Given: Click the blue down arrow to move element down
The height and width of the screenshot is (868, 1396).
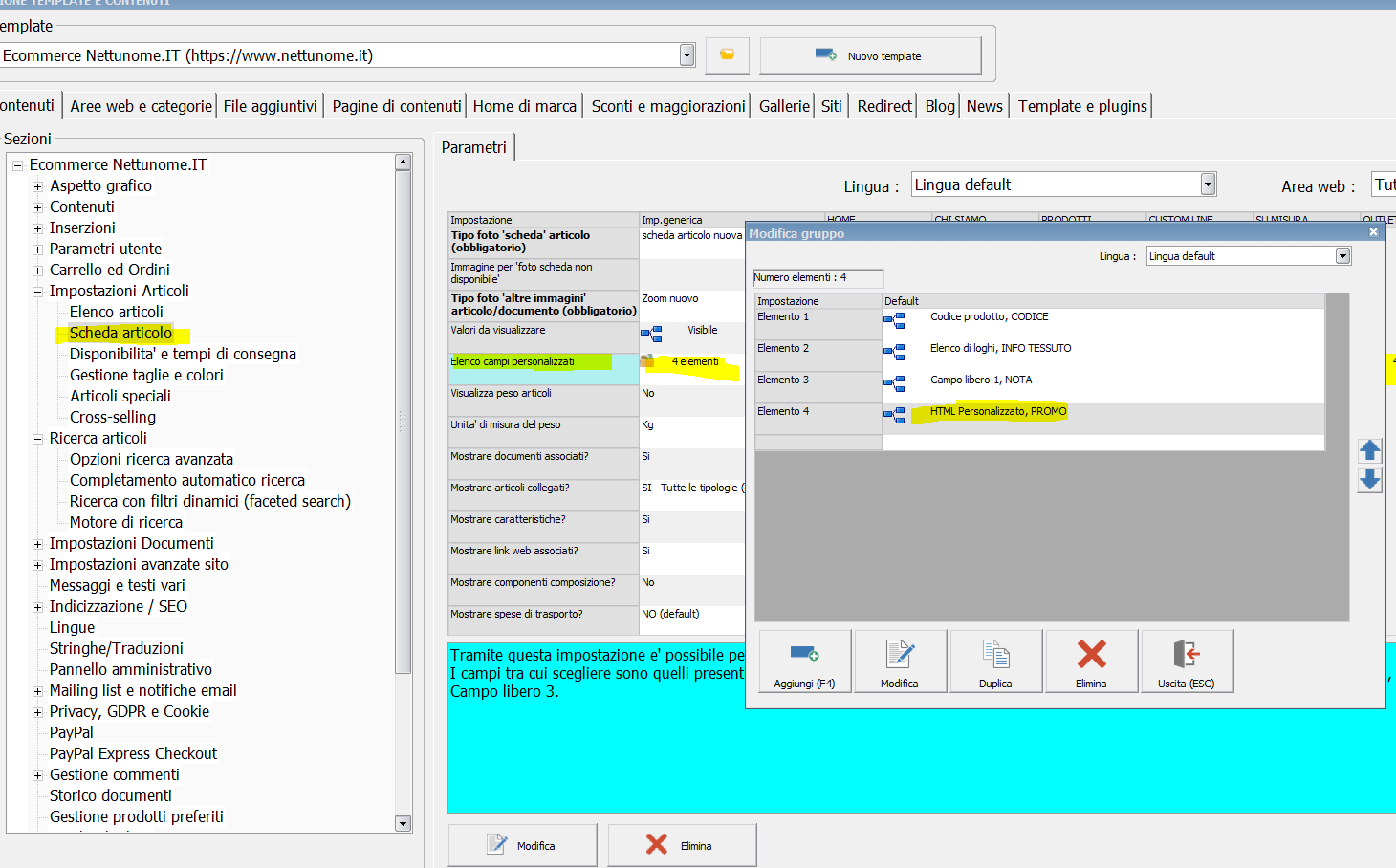Looking at the screenshot, I should [x=1369, y=480].
